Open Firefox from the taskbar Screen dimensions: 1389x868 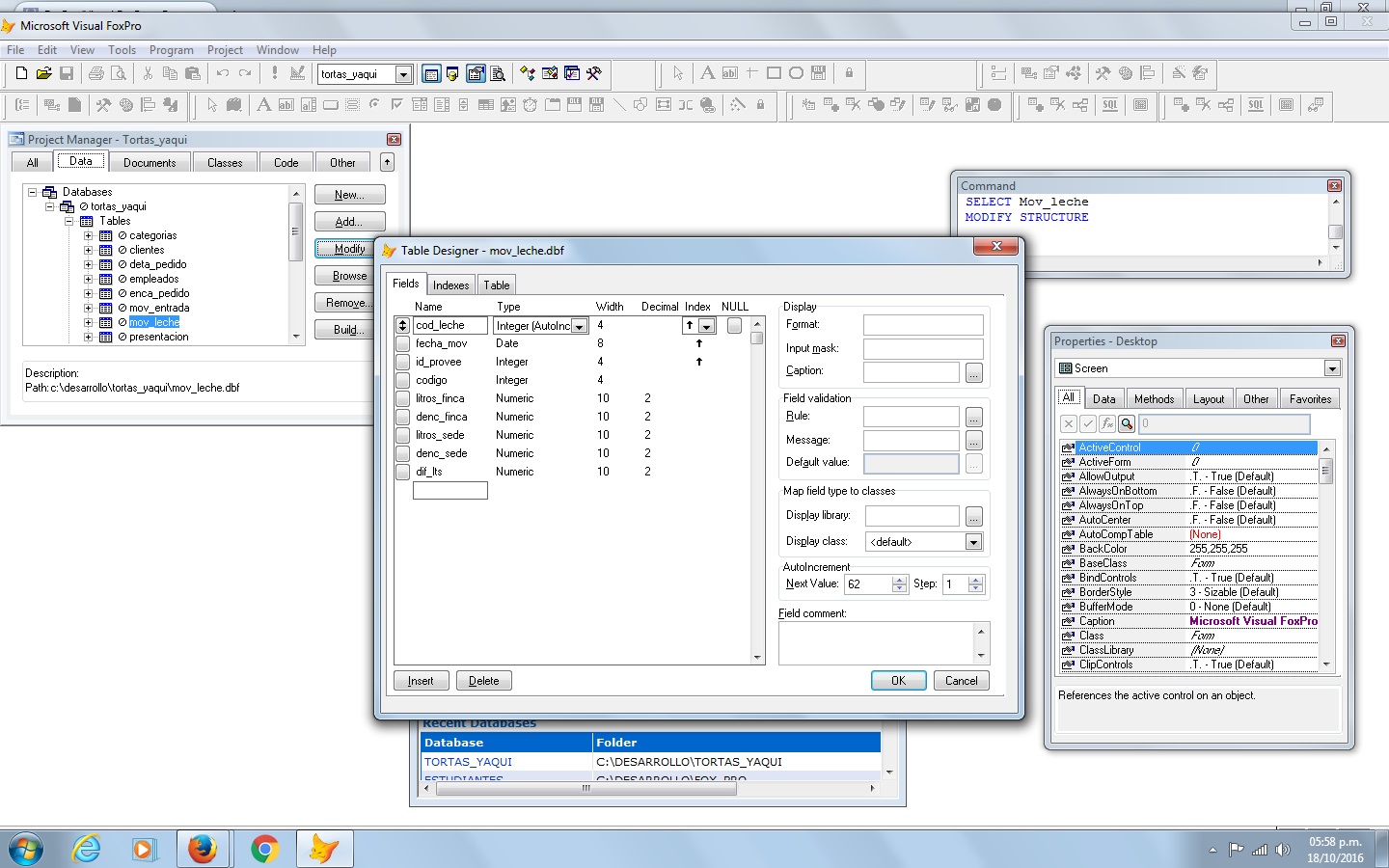click(x=203, y=849)
